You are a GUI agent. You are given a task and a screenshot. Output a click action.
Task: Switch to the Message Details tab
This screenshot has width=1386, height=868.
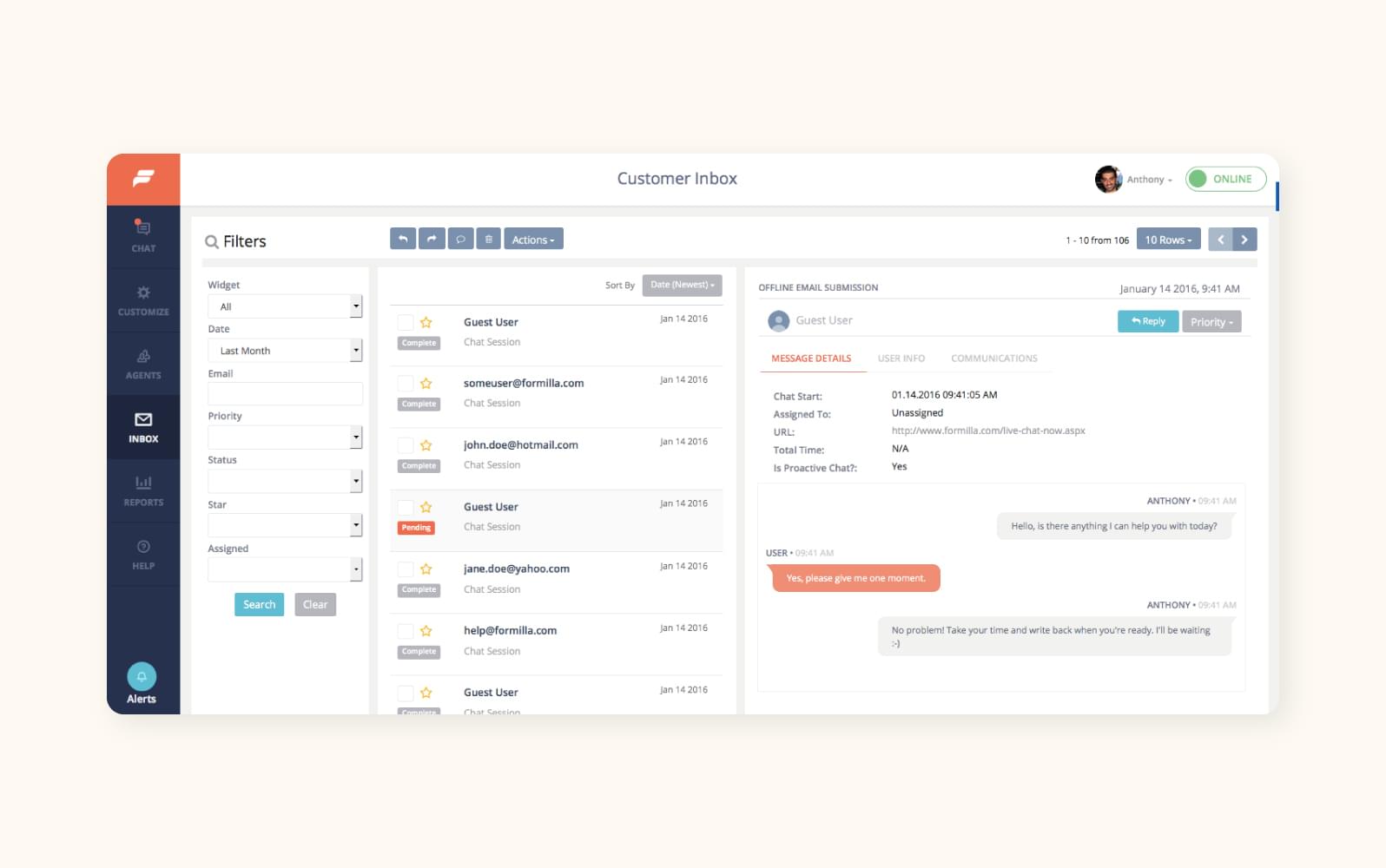[811, 358]
